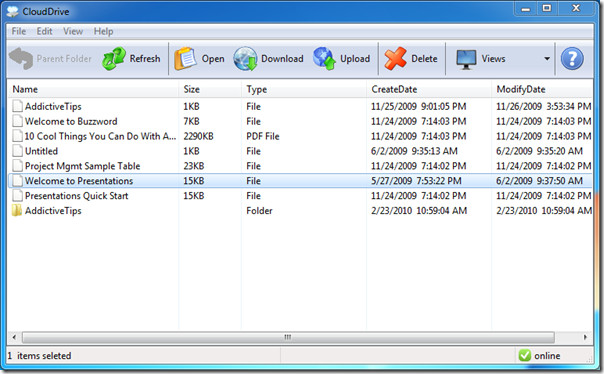The image size is (604, 374).
Task: Click the Open clipboard icon
Action: 185,59
